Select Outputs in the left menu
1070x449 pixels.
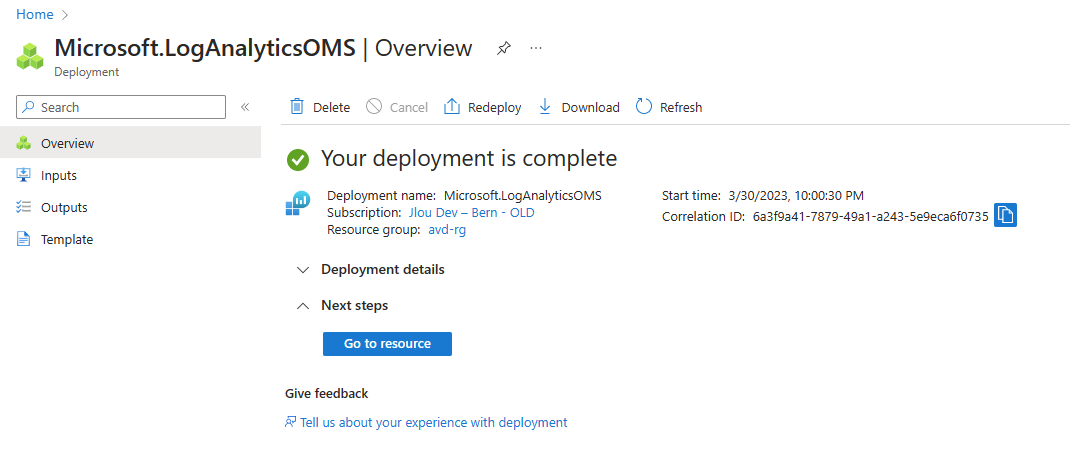(64, 207)
